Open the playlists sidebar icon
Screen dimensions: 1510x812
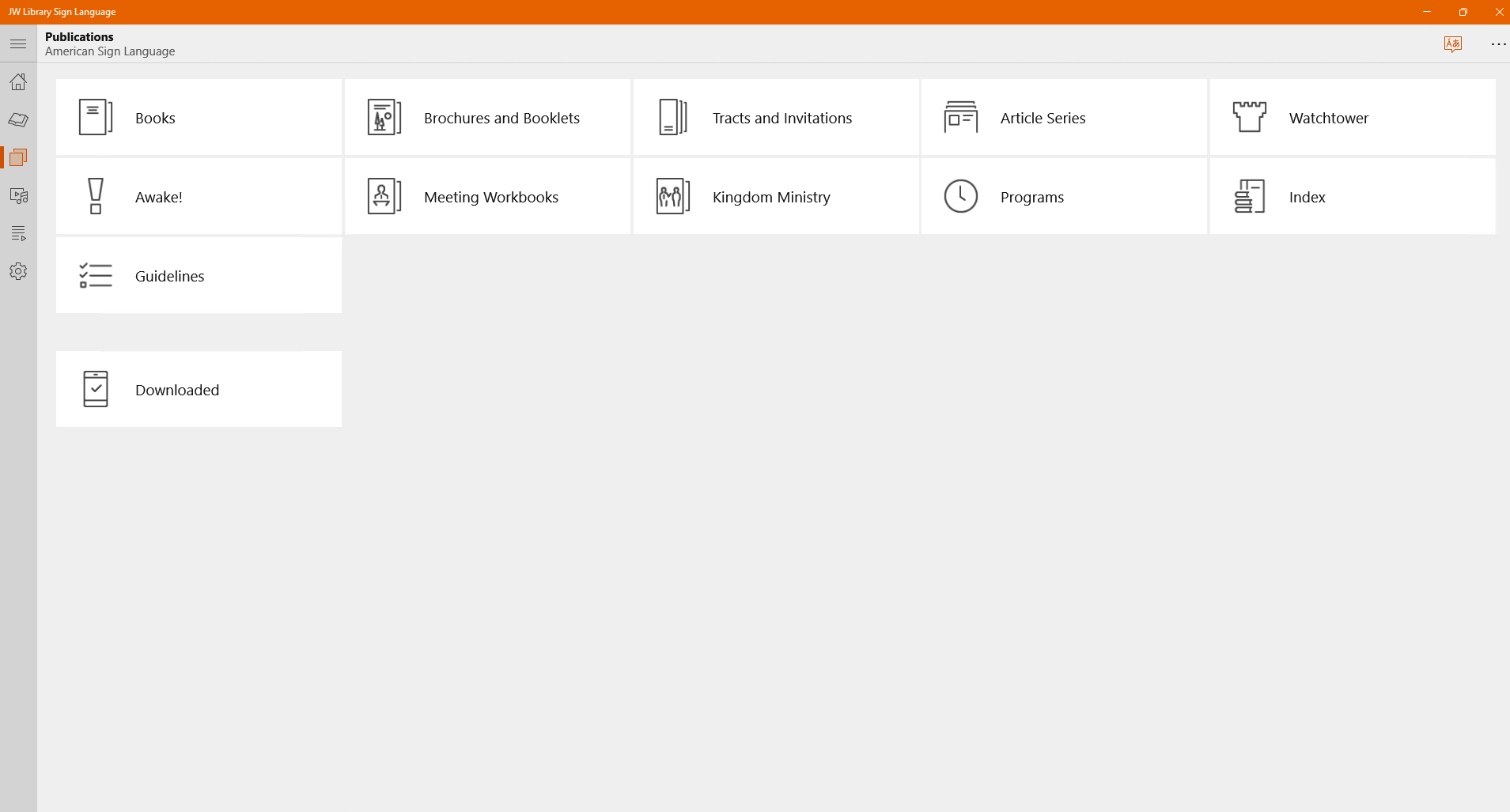(18, 233)
